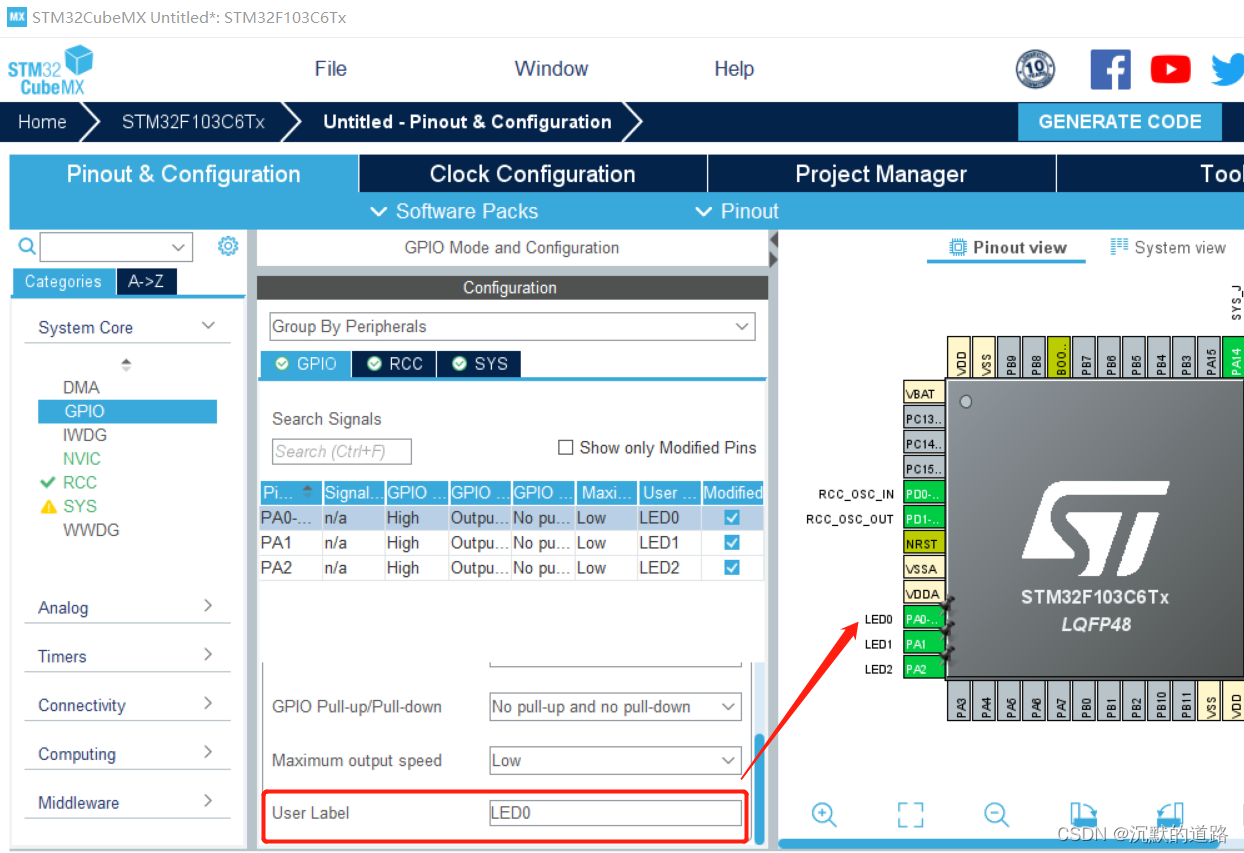Click the configuration panel vertical scrollbar
This screenshot has width=1244, height=853.
[759, 790]
